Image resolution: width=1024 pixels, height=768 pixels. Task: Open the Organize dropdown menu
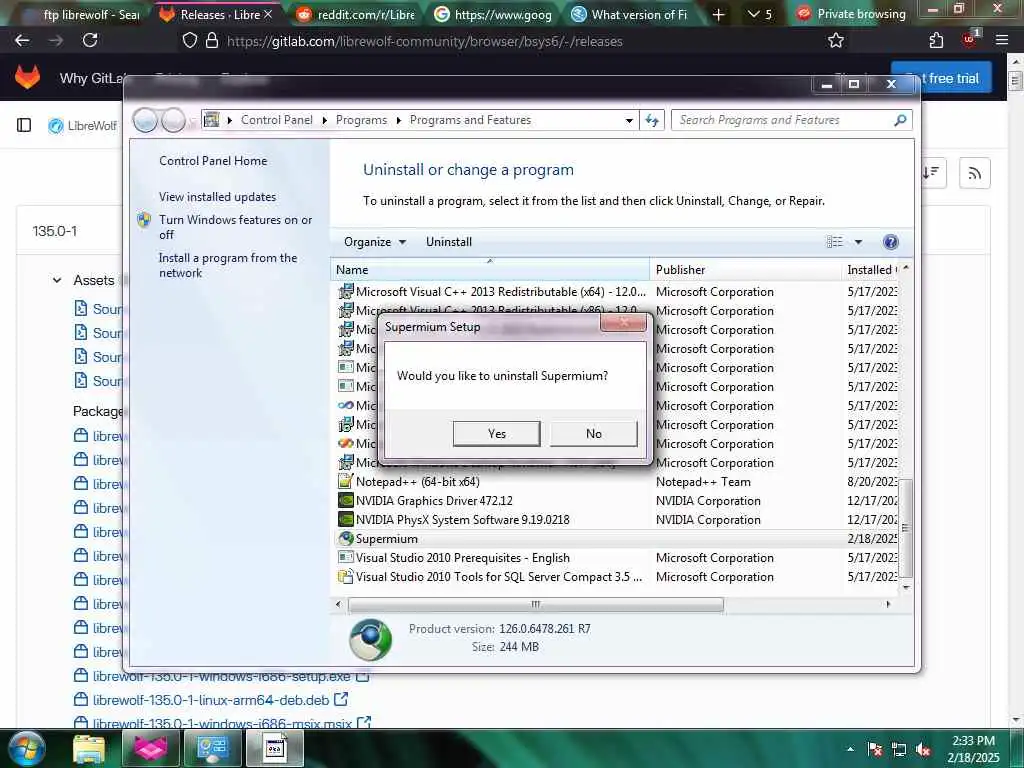(x=375, y=242)
